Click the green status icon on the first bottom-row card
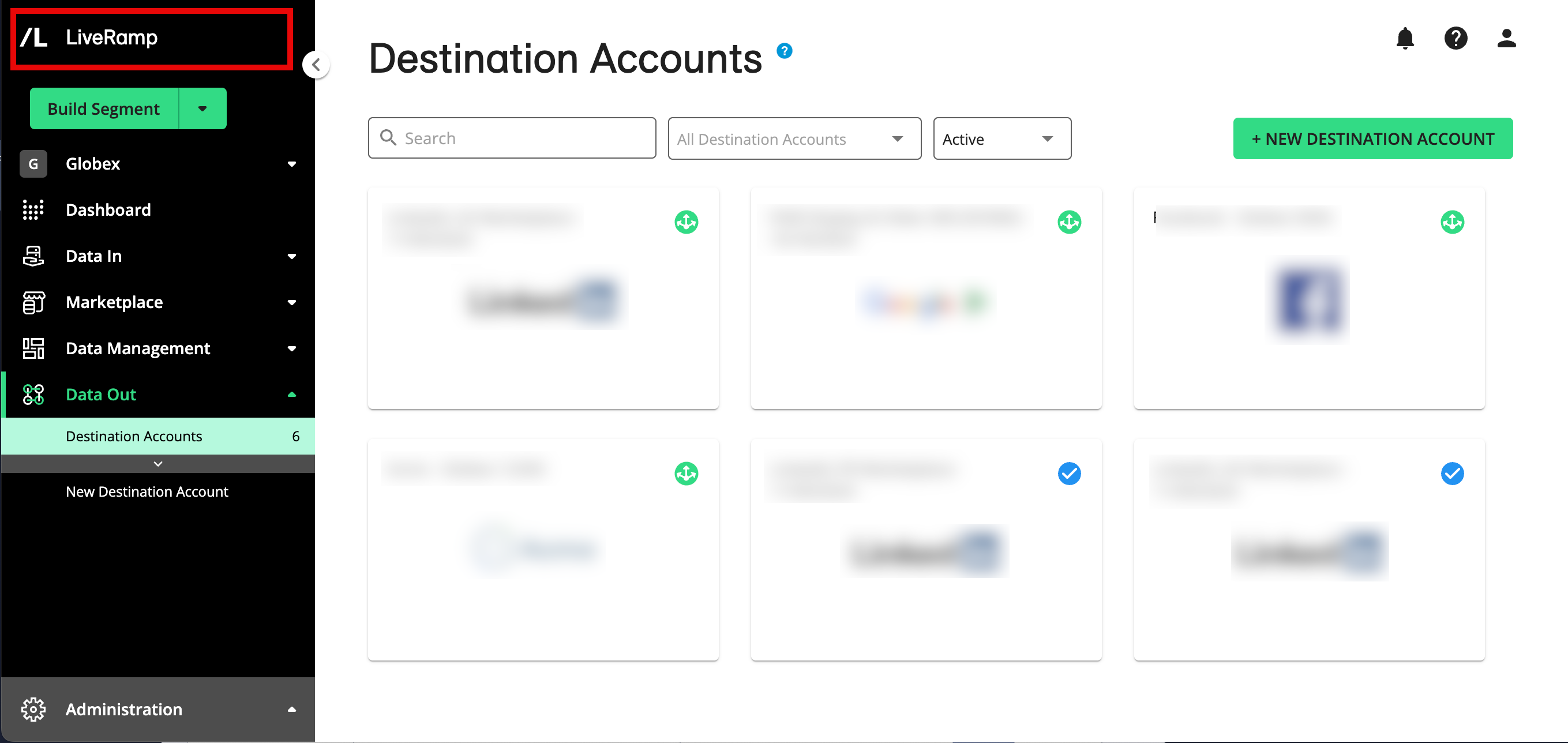 (686, 474)
